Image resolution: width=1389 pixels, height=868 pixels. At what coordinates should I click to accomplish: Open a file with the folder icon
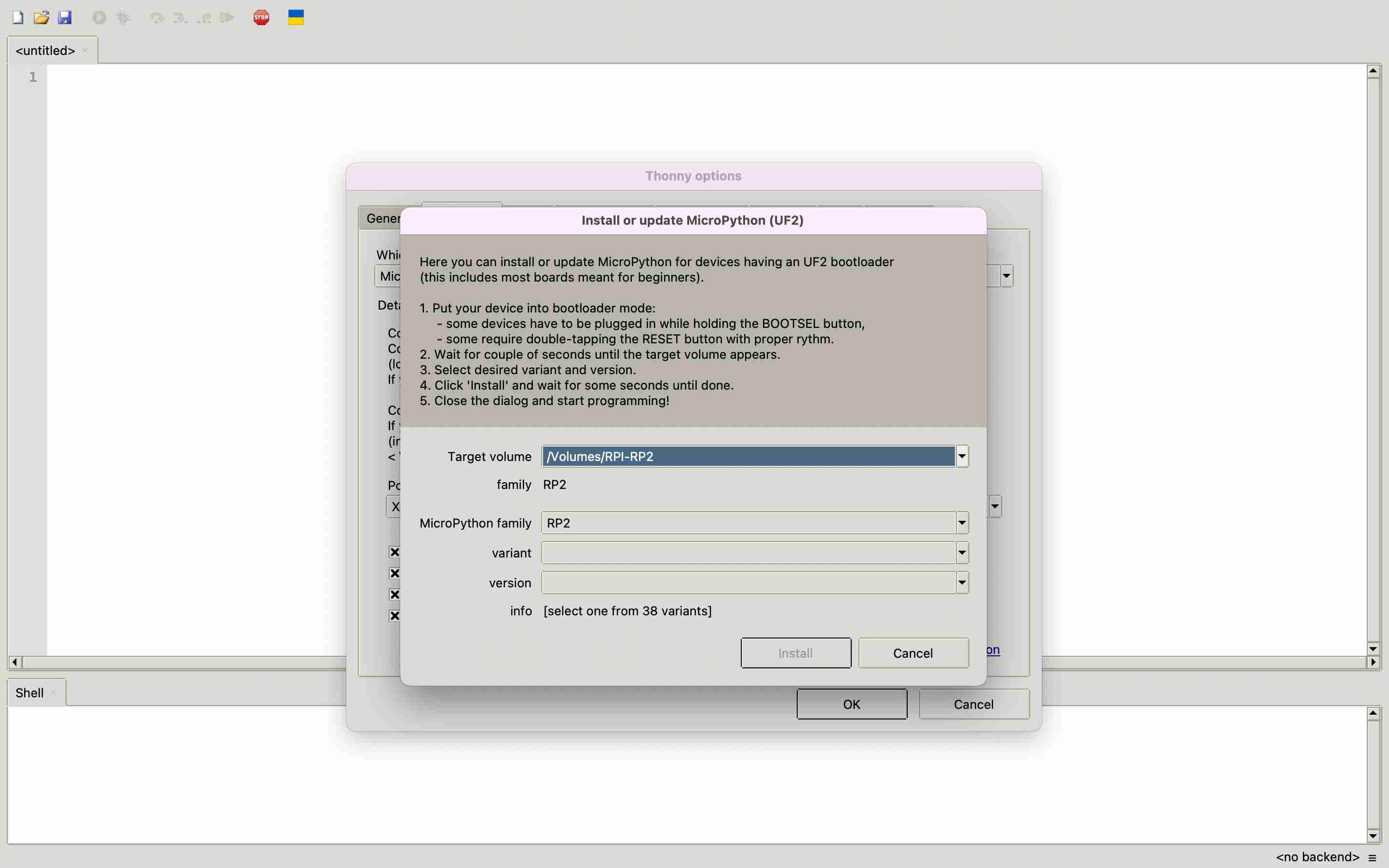click(41, 17)
